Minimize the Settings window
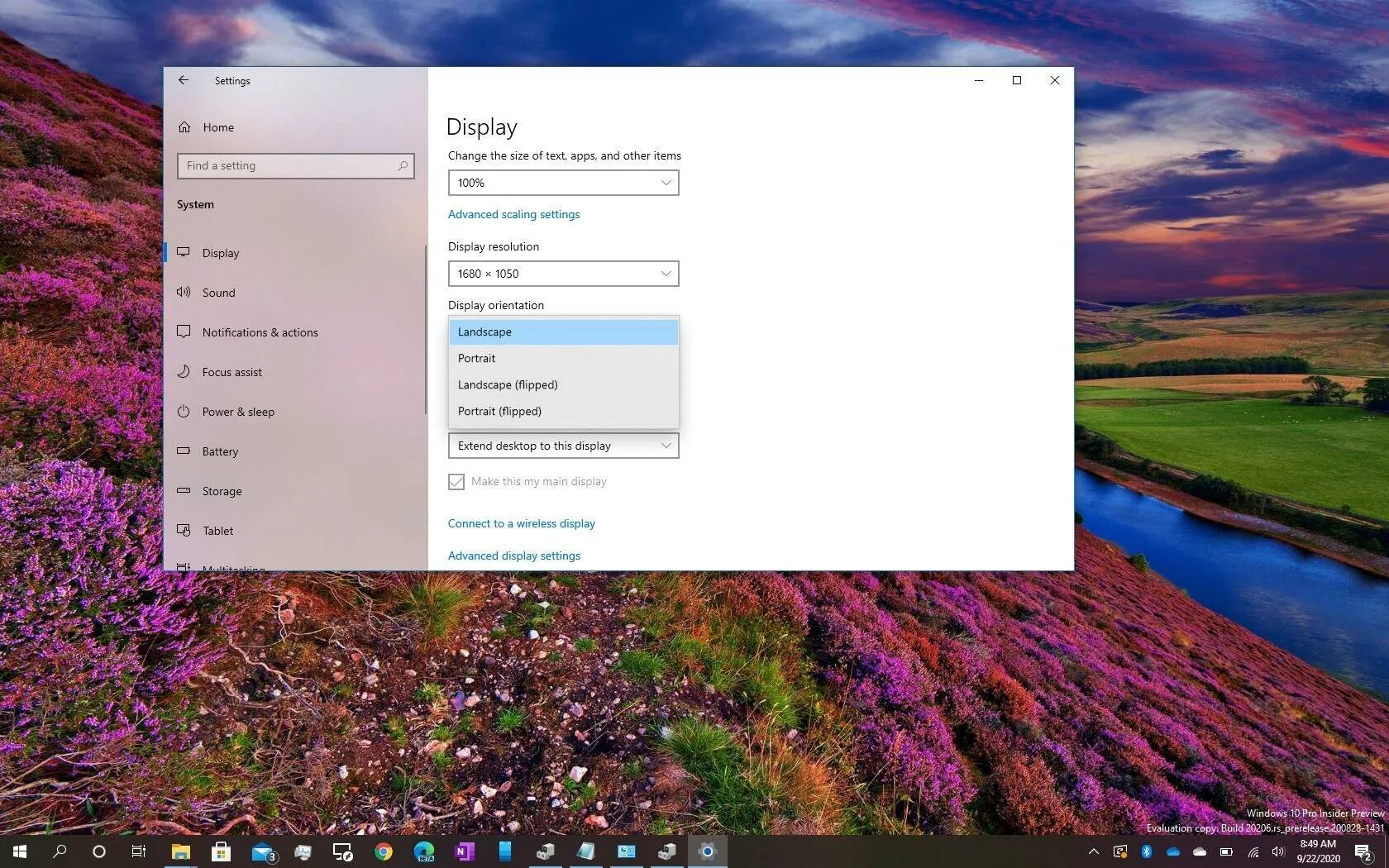1389x868 pixels. click(x=979, y=80)
